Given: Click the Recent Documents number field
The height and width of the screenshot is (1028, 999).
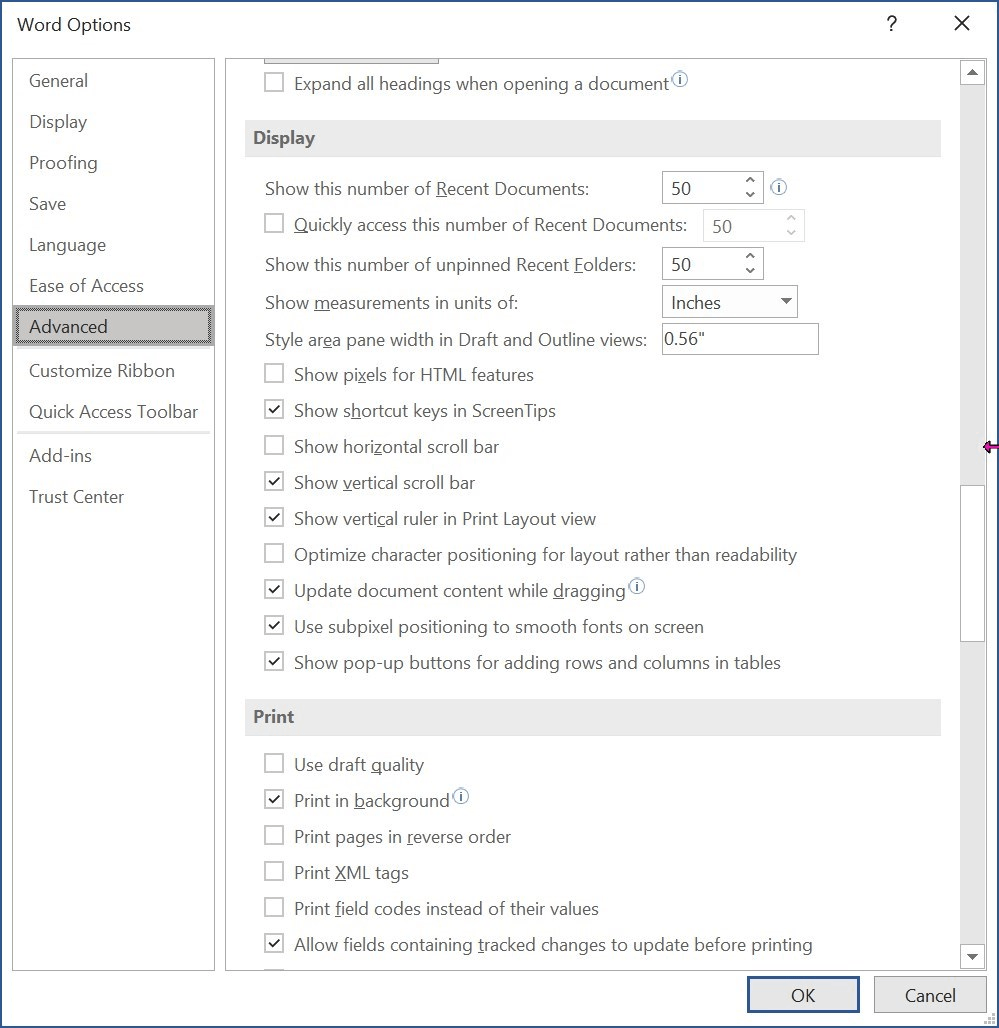Looking at the screenshot, I should click(x=701, y=188).
